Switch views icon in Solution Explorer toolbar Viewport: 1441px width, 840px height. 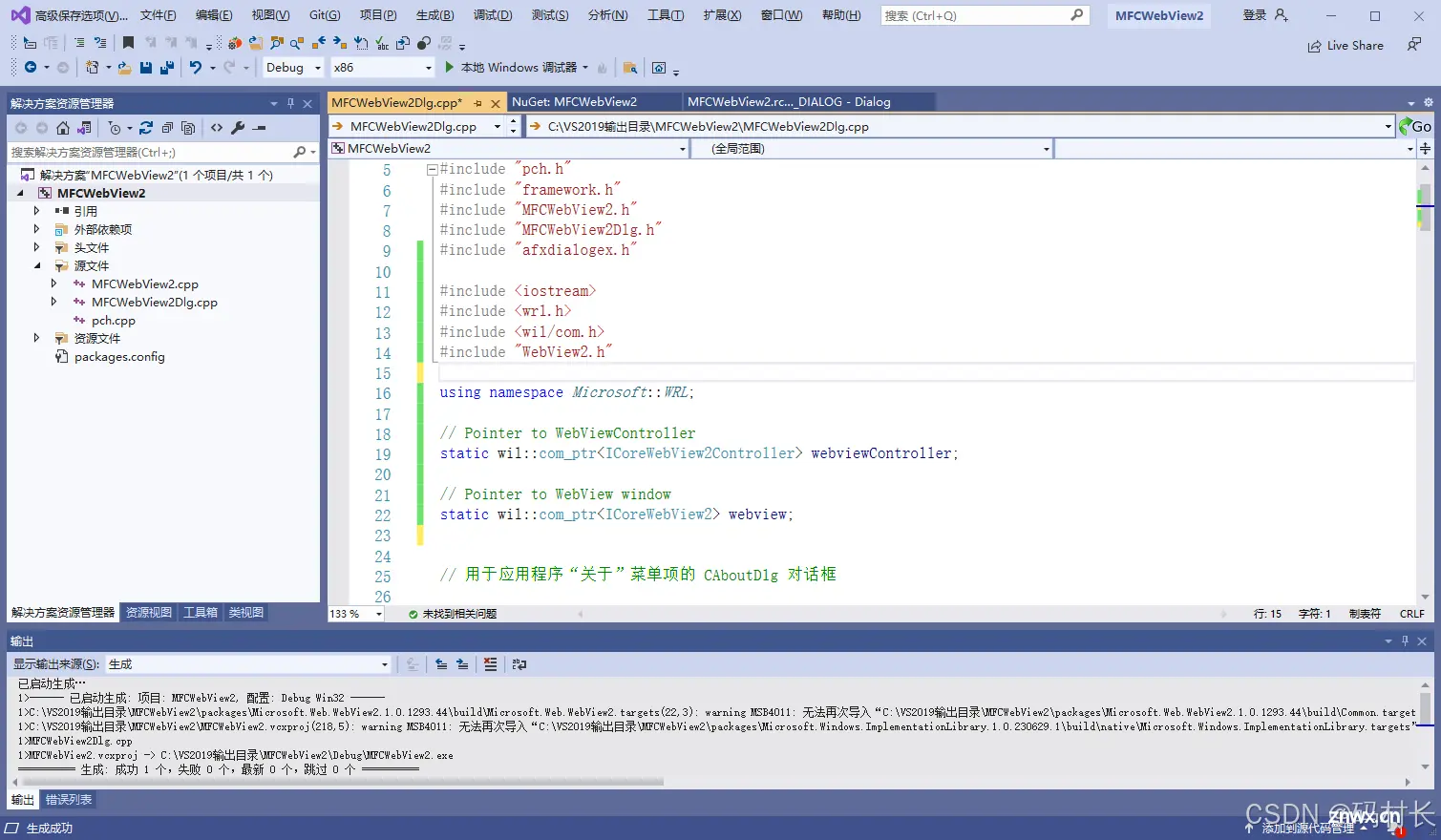click(84, 128)
